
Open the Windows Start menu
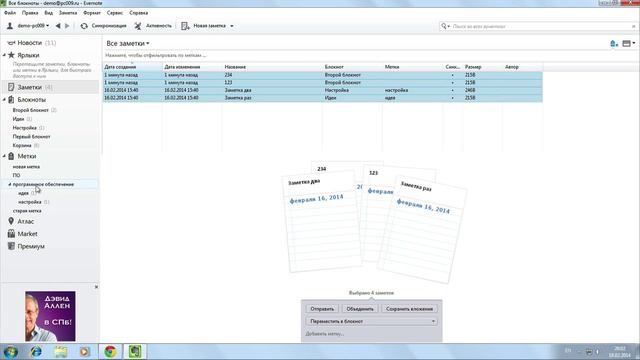click(x=11, y=352)
